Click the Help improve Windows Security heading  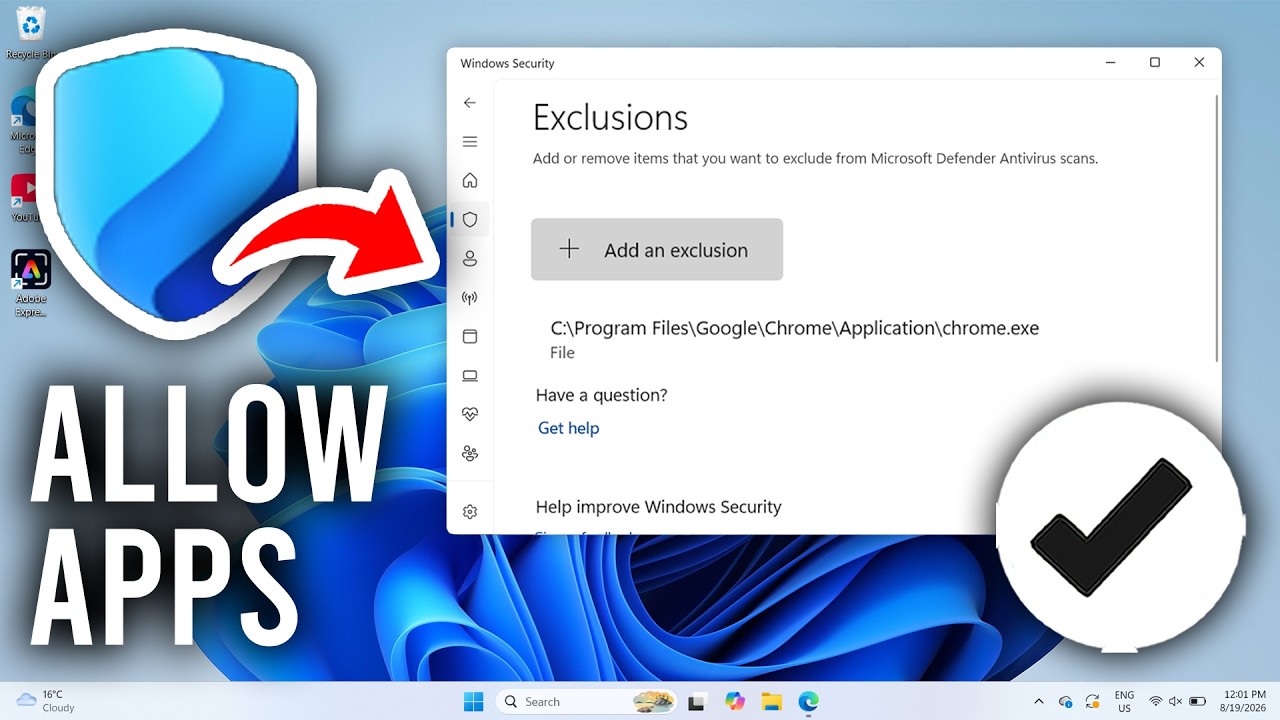658,507
